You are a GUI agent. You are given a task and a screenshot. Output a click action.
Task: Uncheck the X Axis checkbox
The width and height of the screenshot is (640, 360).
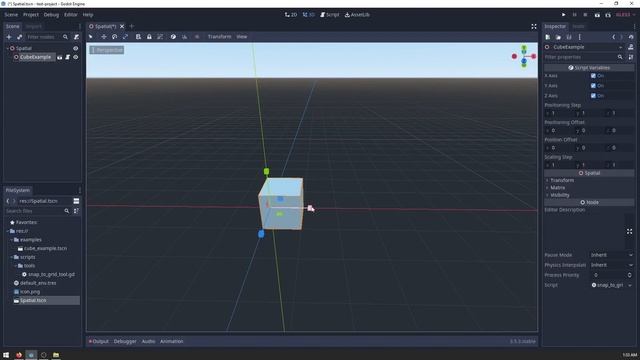593,76
